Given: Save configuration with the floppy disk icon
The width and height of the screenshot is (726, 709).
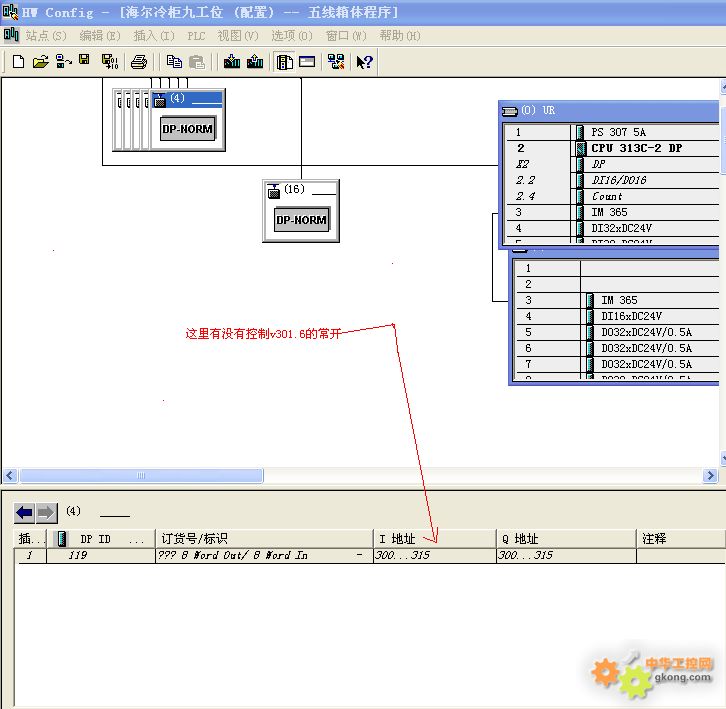Looking at the screenshot, I should 84,59.
